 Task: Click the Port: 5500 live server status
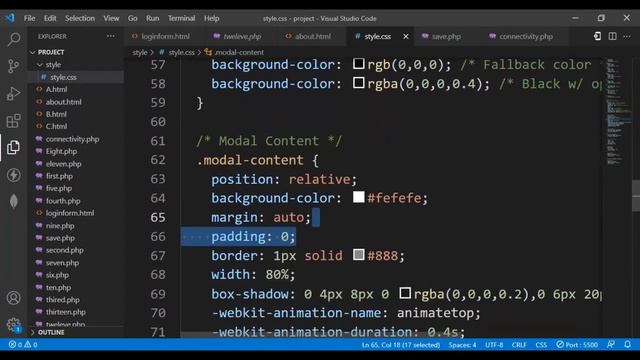tap(577, 345)
